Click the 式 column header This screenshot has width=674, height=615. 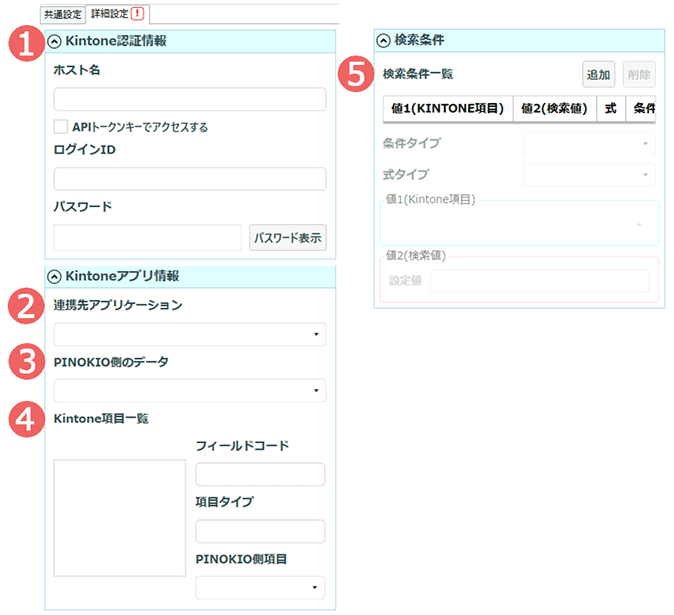coord(611,109)
